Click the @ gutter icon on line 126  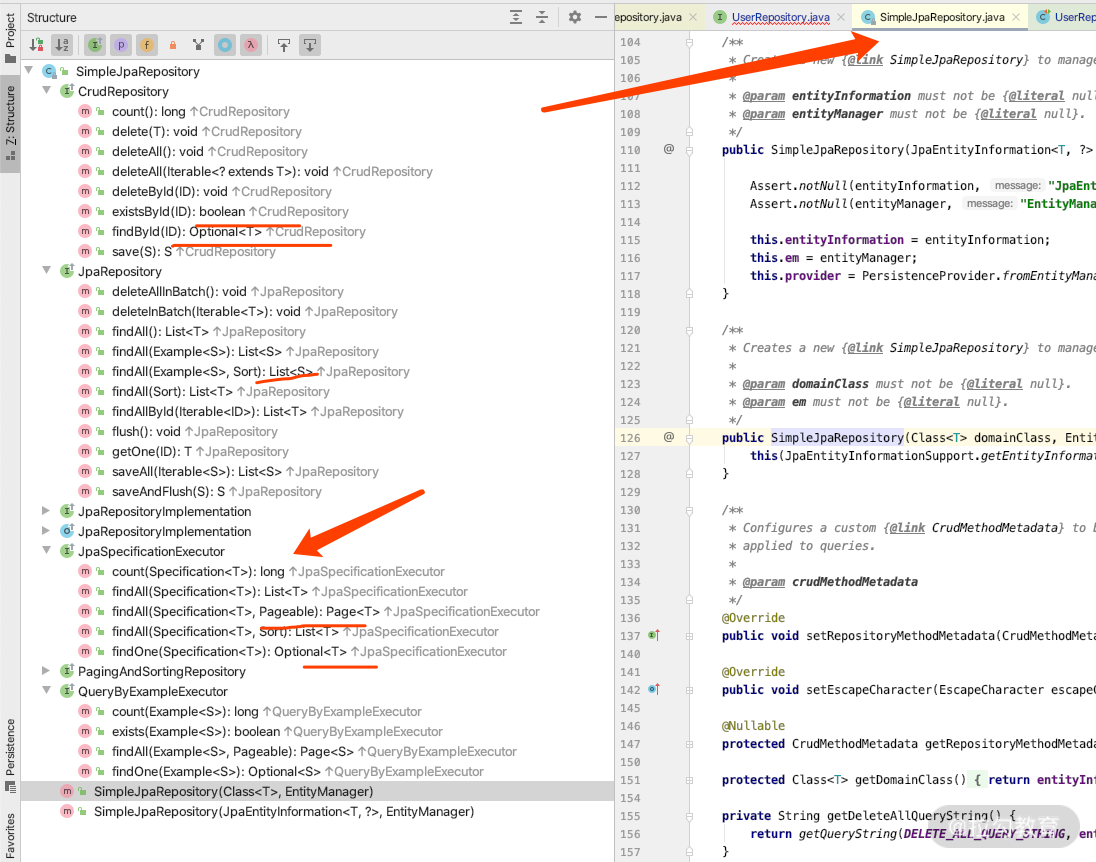[669, 437]
